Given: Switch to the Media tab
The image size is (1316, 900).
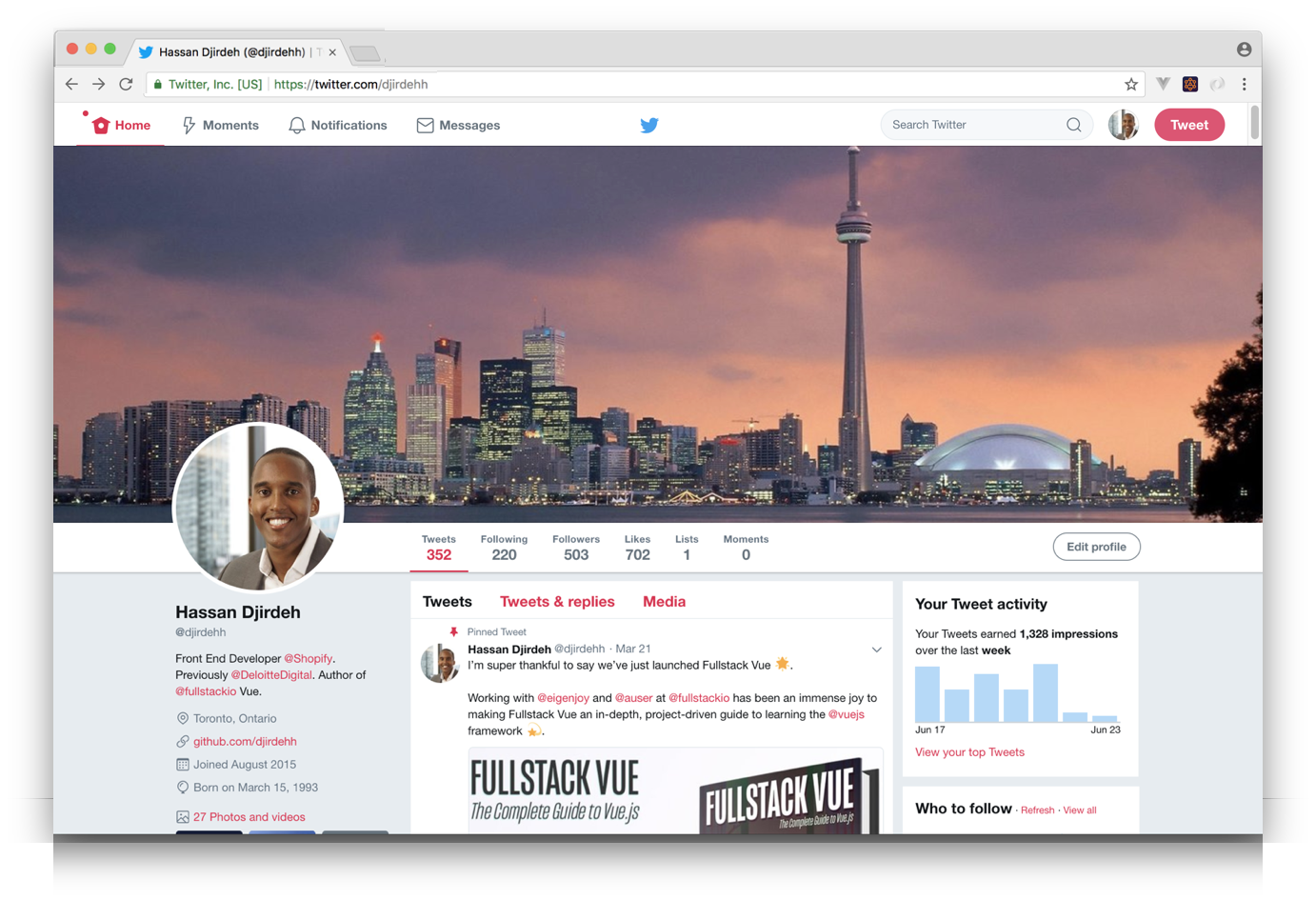Looking at the screenshot, I should pos(664,602).
